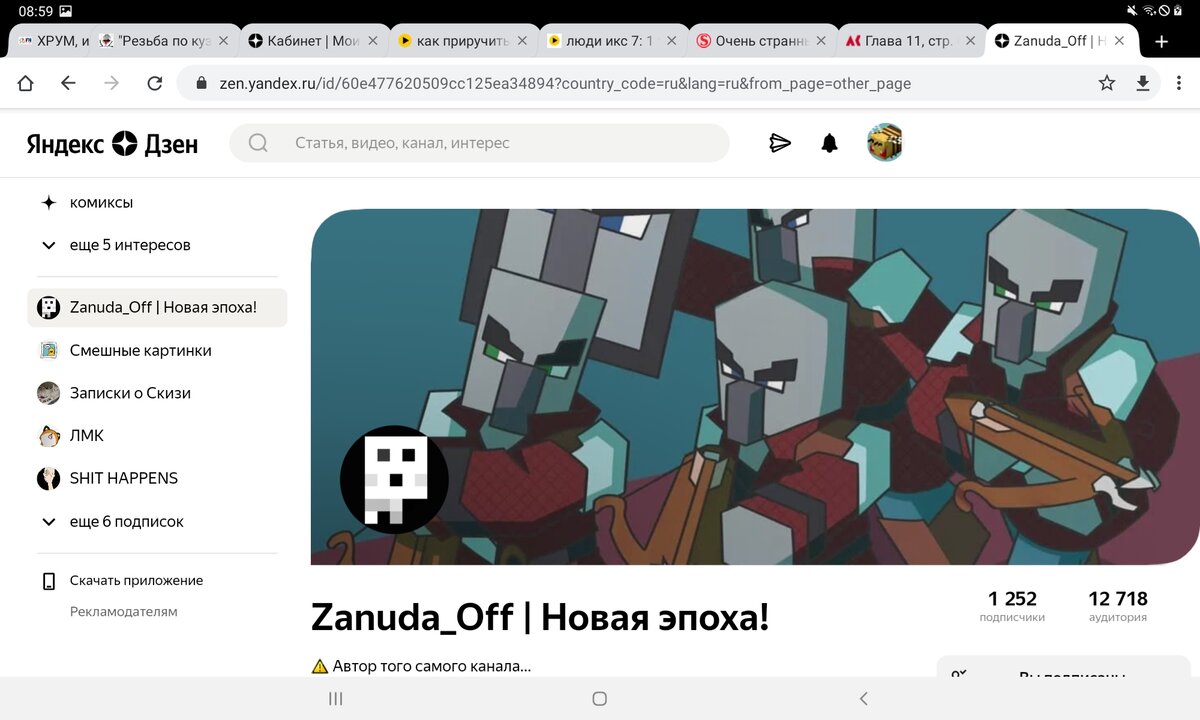Click the SHIT HAPPENS channel avatar
This screenshot has width=1200, height=720.
(x=48, y=478)
